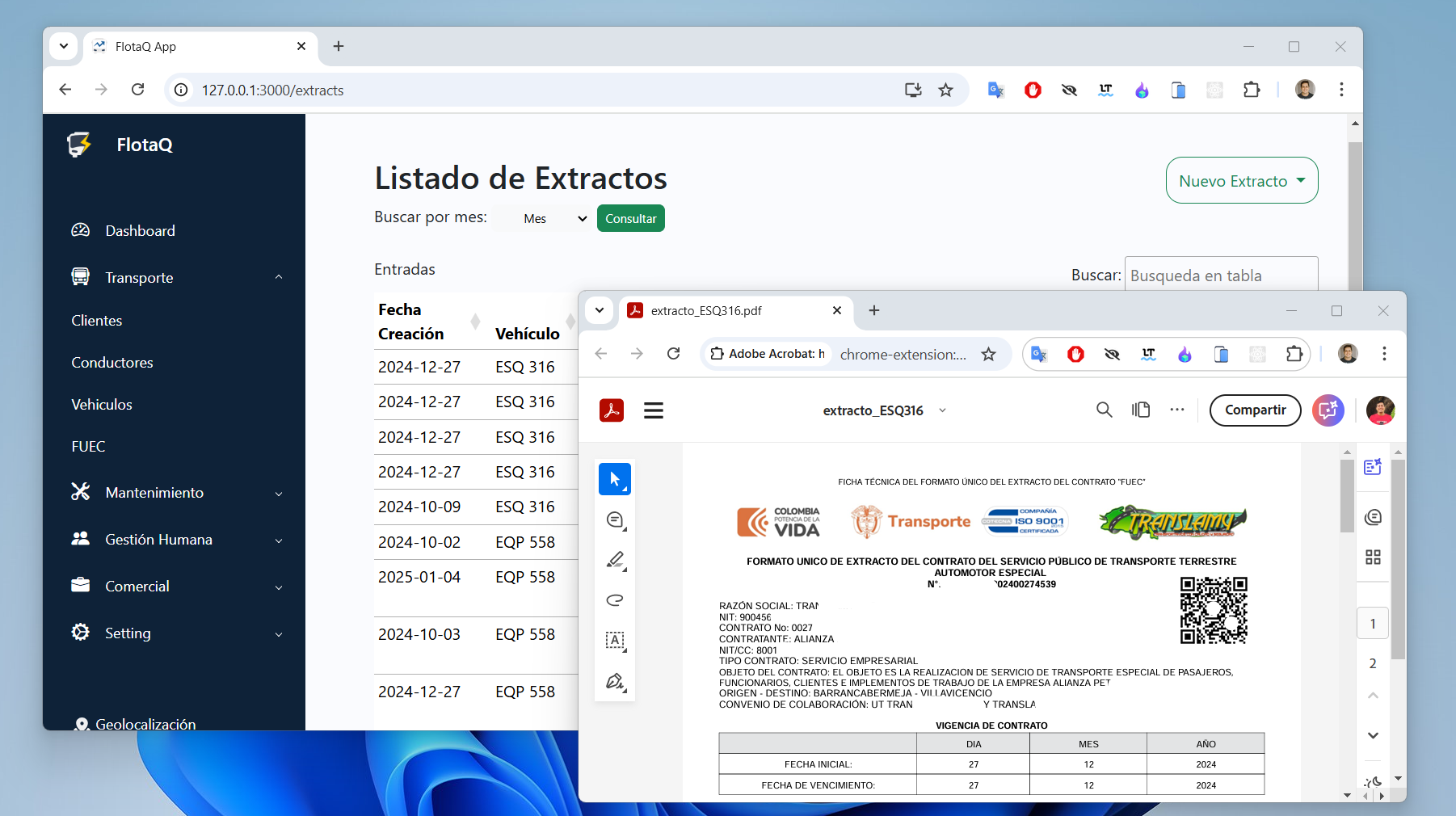Open tab search dropdown in PDF window
This screenshot has width=1456, height=816.
click(600, 310)
